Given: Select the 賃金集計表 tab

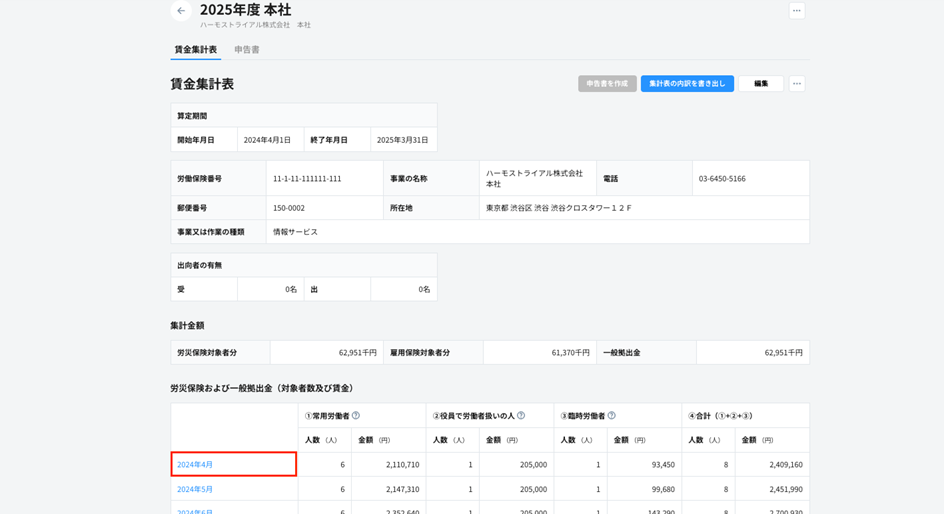Looking at the screenshot, I should pos(195,49).
